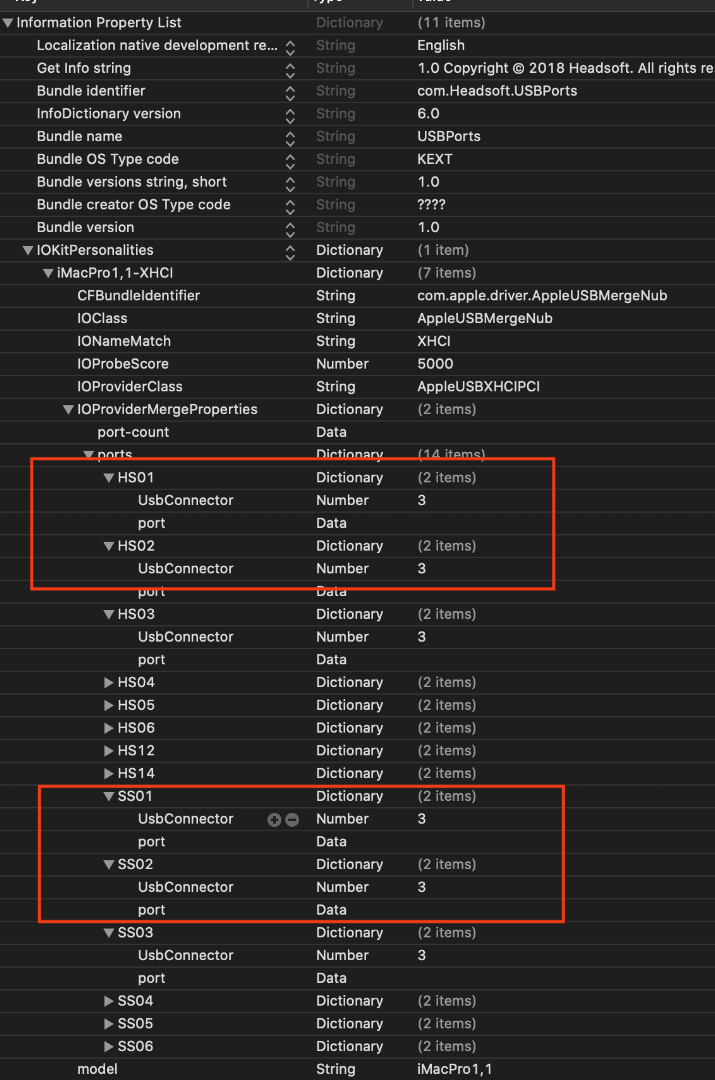Open key stepper for InfoDictionary version row
Screen dimensions: 715x1080
point(290,114)
